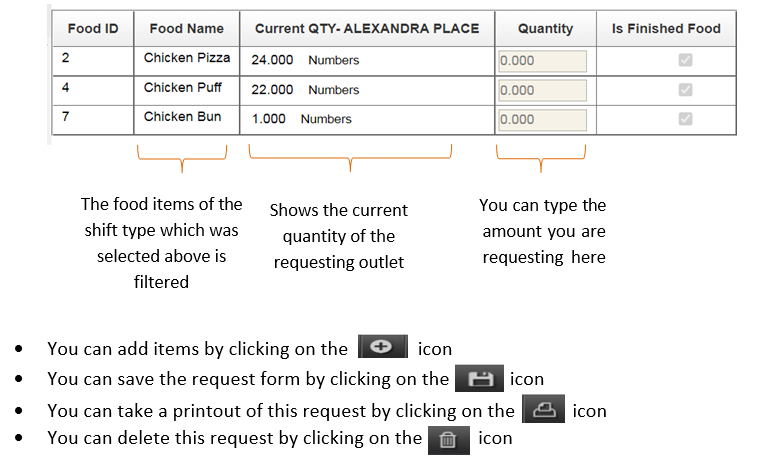Toggle Is Finished Food for Chicken Pizza
Viewport: 766px width, 473px height.
pyautogui.click(x=685, y=60)
